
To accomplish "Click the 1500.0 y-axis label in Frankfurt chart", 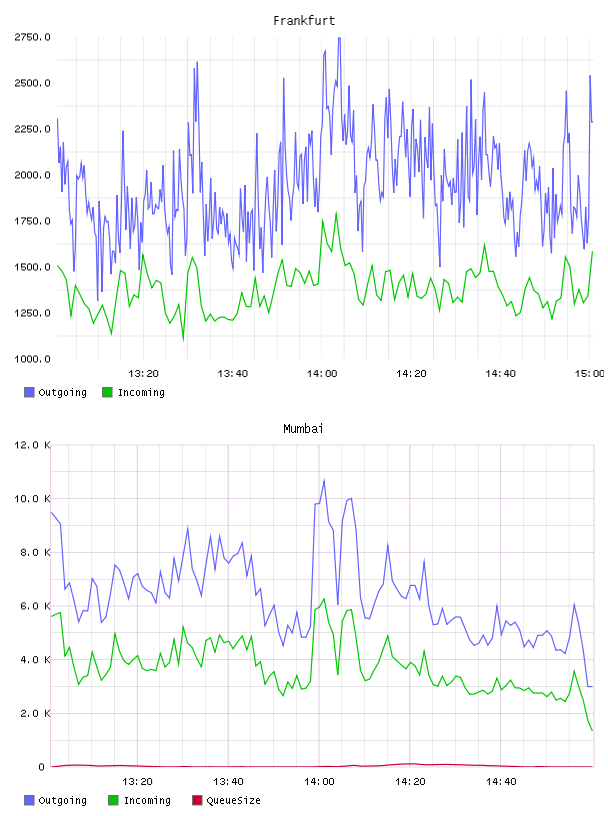I will [32, 267].
